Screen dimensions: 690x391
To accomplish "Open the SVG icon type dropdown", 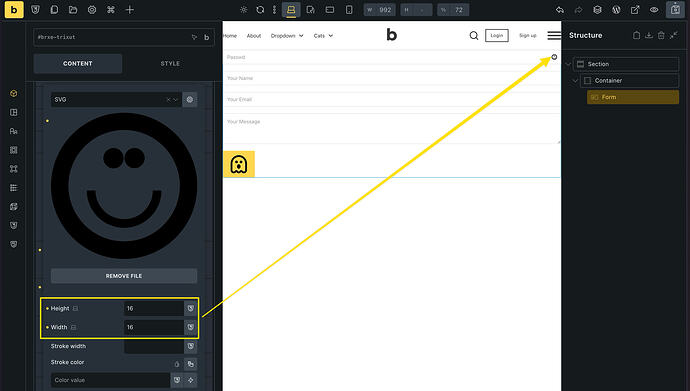I will click(x=116, y=99).
